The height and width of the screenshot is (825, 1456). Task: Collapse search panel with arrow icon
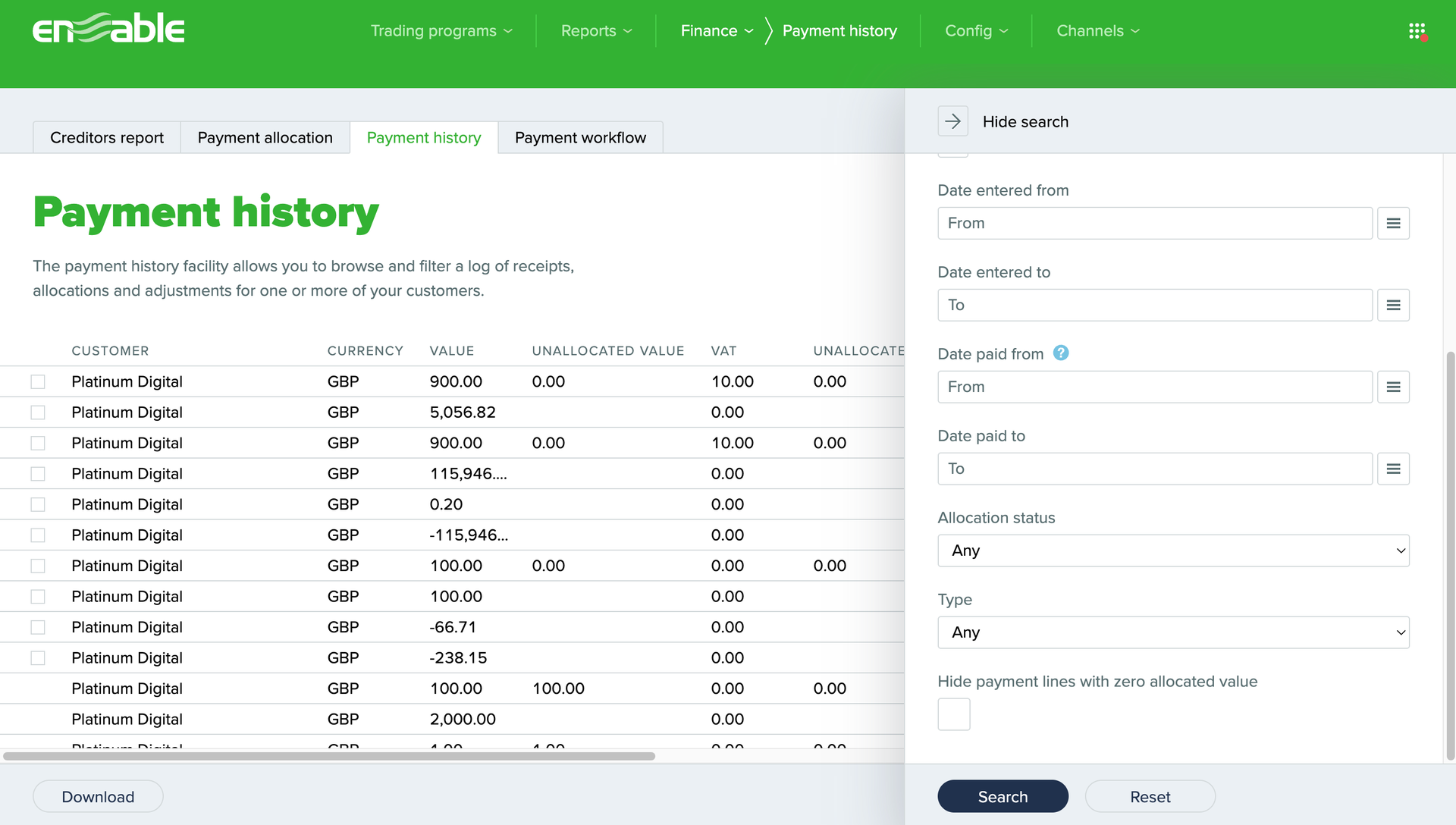[x=952, y=121]
